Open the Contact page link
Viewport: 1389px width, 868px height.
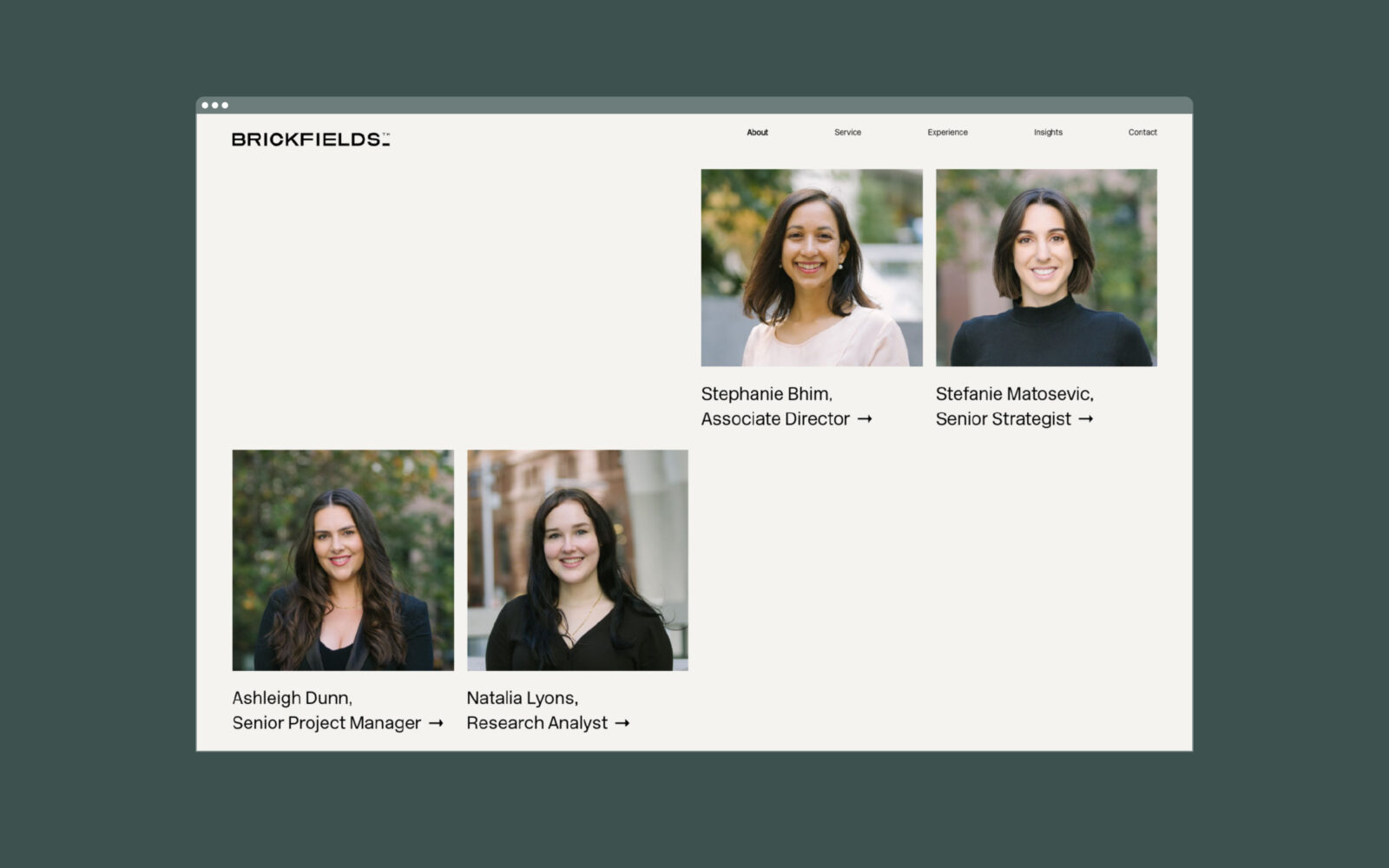[1142, 133]
